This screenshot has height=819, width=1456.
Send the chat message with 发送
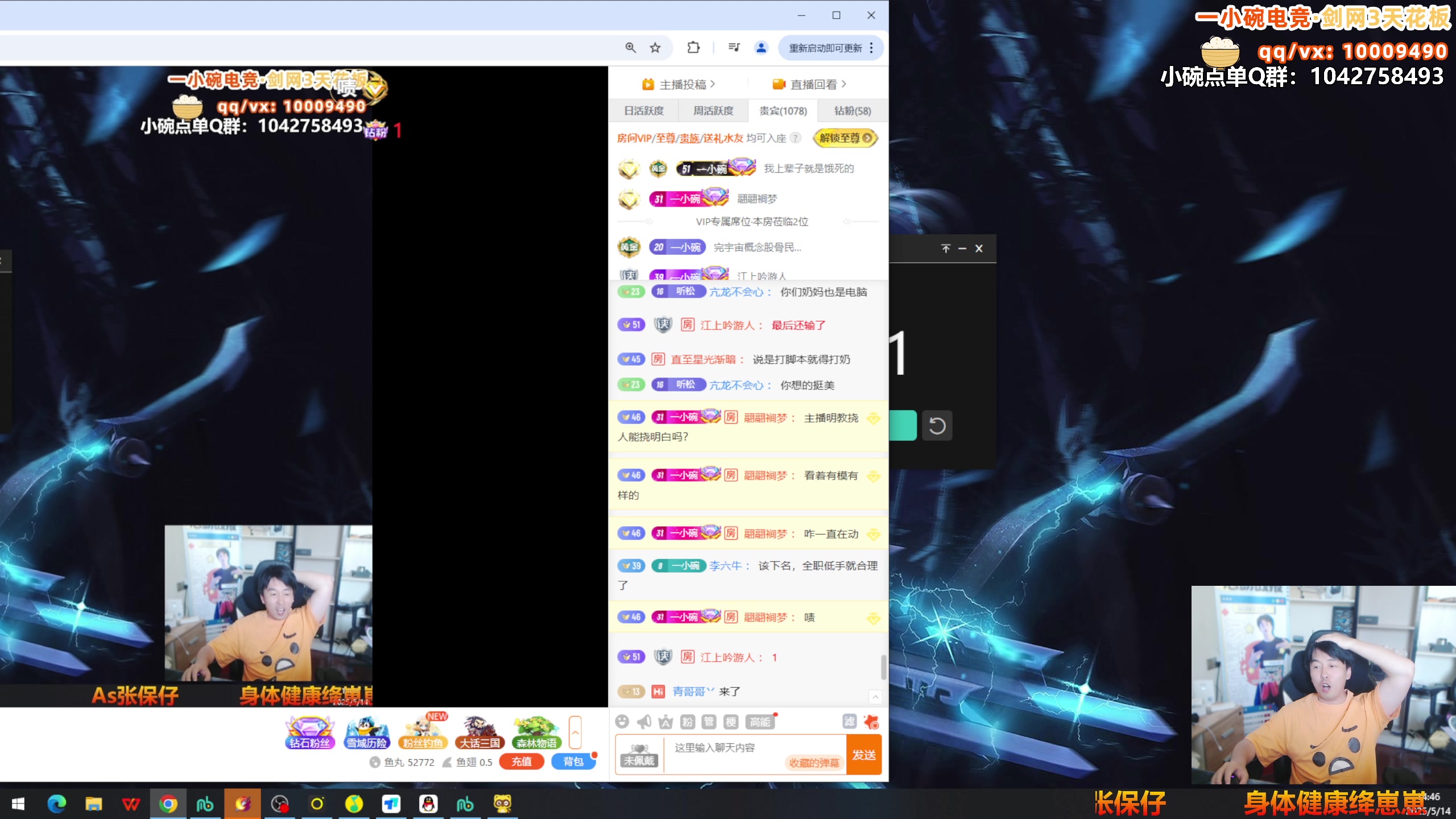coord(864,755)
